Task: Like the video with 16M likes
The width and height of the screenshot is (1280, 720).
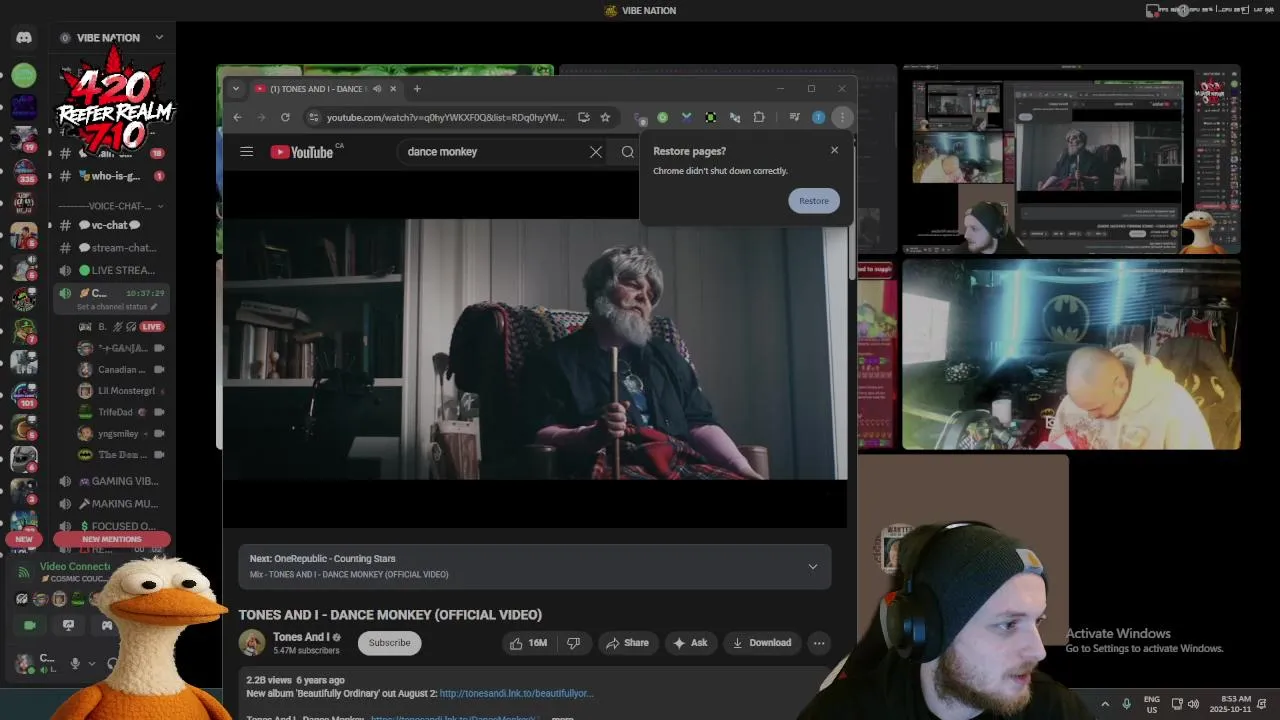Action: tap(529, 643)
